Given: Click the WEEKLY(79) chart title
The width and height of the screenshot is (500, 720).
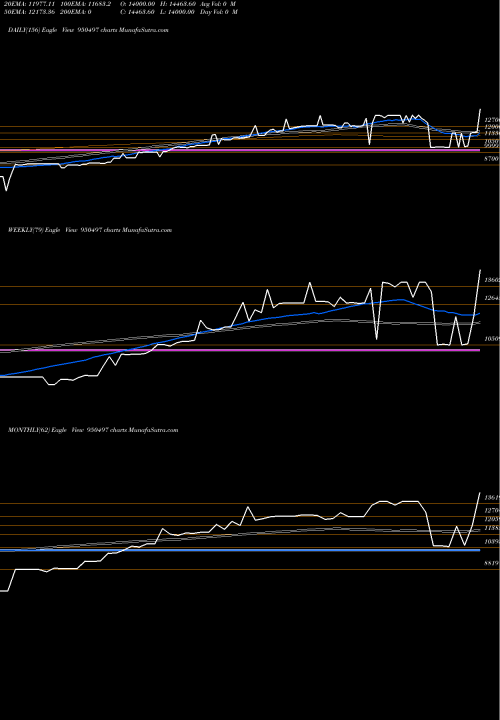Looking at the screenshot, I should click(90, 230).
